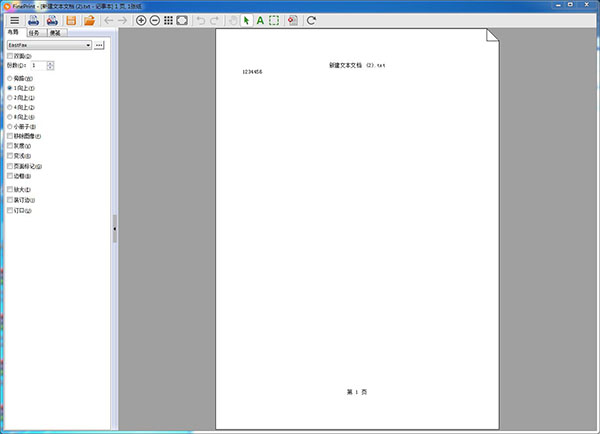Select the arrow pointer tool
Screen dimensions: 600x434
[246, 20]
